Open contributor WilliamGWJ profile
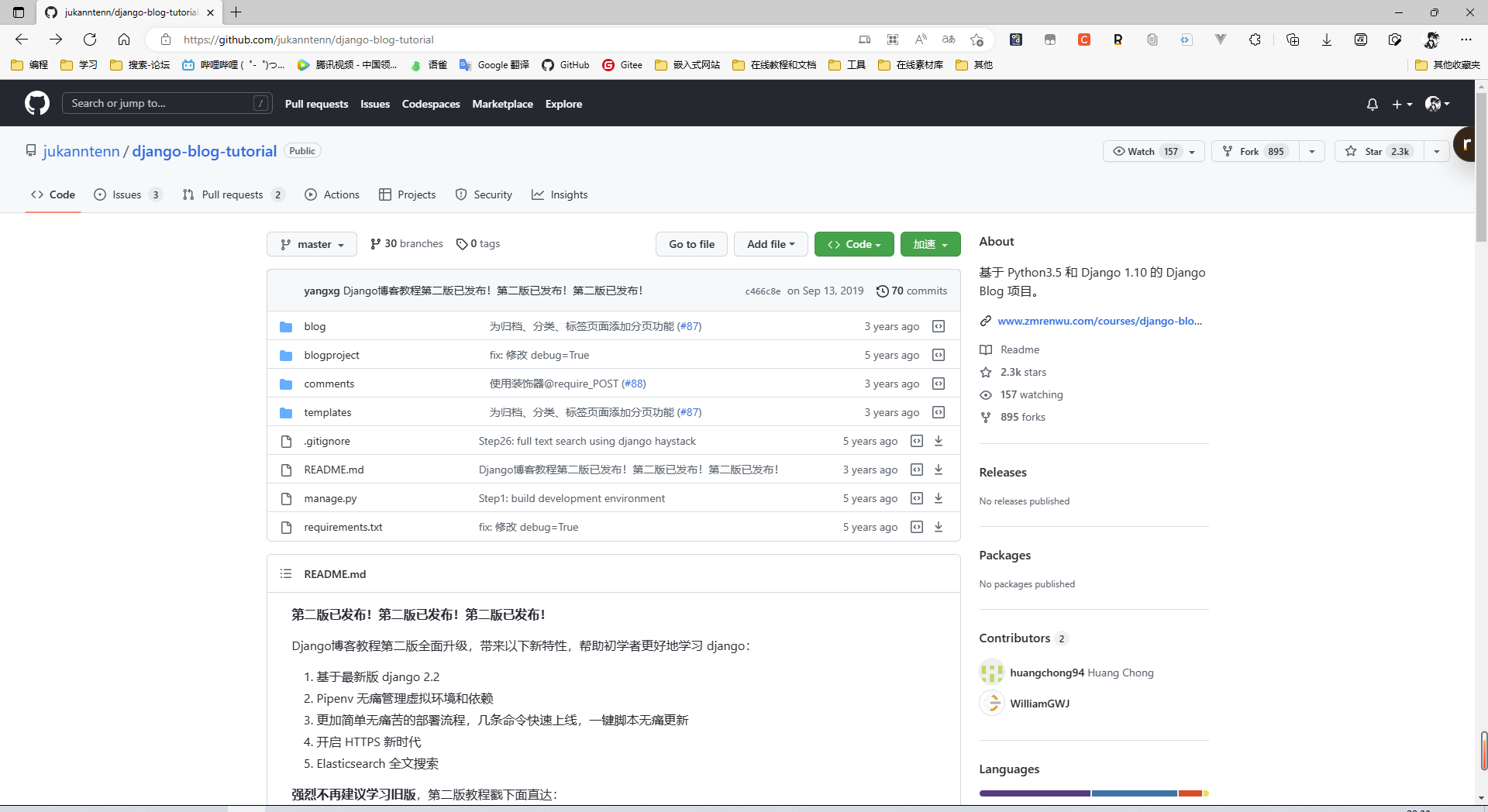The height and width of the screenshot is (812, 1488). (x=1039, y=704)
